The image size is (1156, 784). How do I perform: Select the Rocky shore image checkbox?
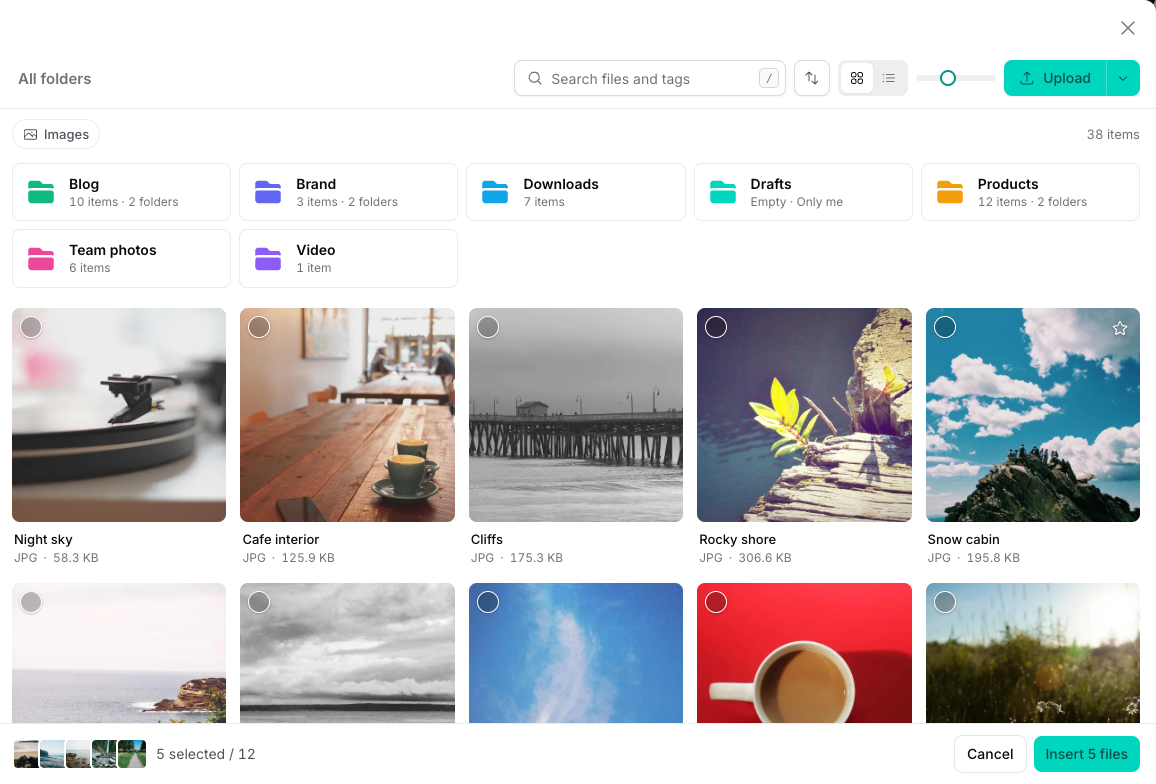click(x=716, y=327)
